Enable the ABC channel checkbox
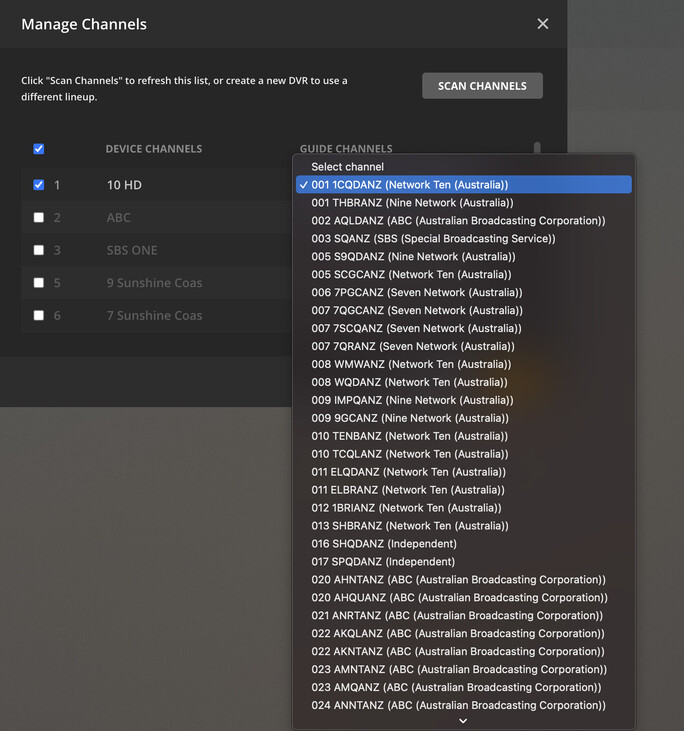The image size is (684, 731). point(39,217)
